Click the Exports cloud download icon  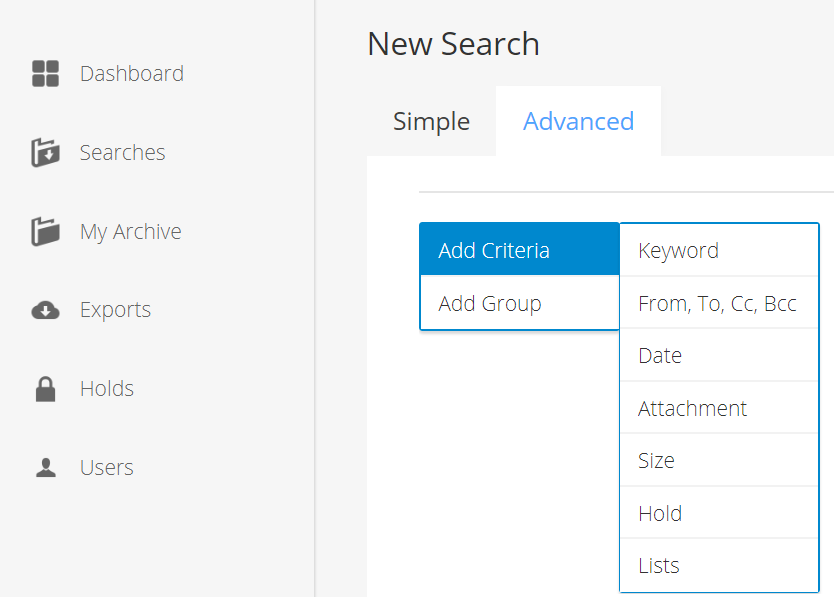click(x=45, y=310)
